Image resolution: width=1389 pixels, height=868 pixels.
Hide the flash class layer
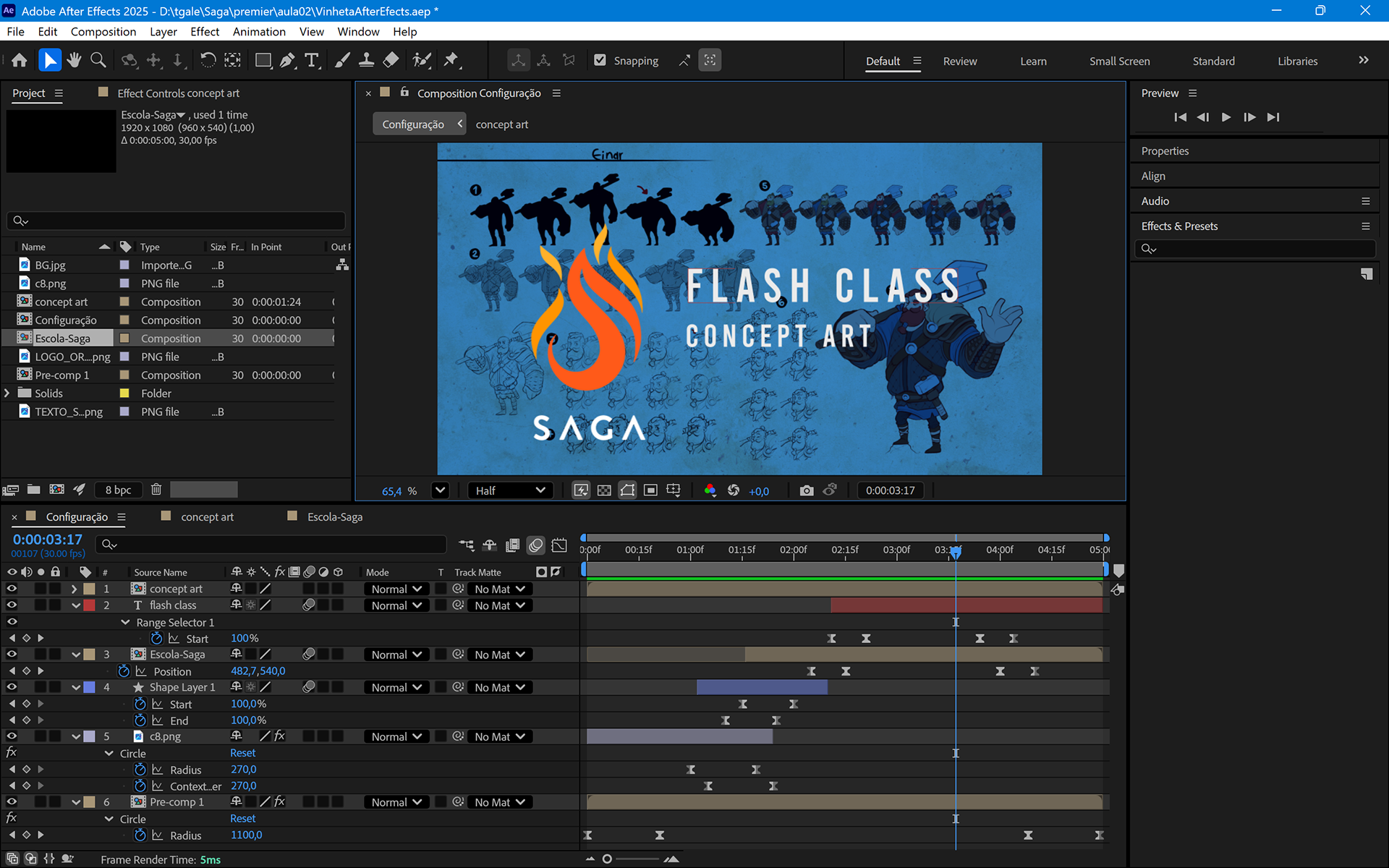(12, 605)
